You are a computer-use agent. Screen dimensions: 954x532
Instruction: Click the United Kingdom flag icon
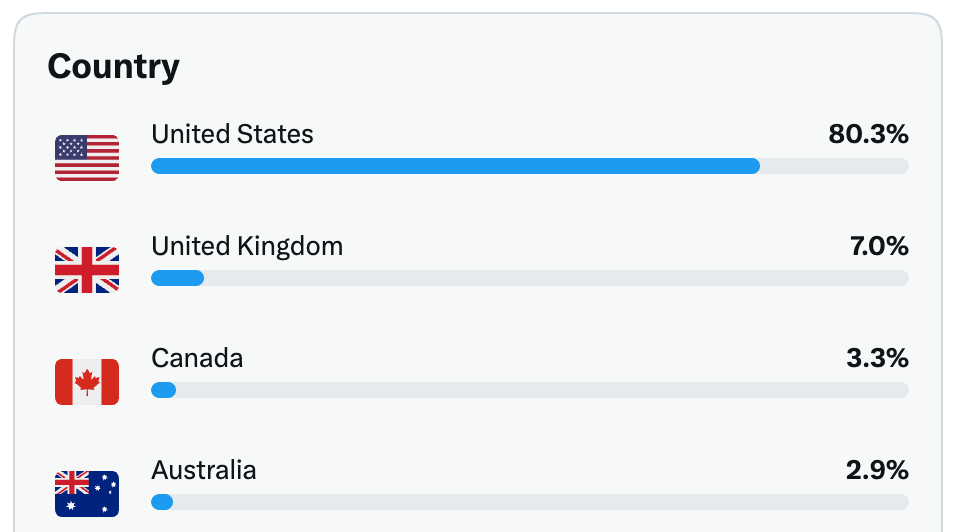(x=87, y=270)
